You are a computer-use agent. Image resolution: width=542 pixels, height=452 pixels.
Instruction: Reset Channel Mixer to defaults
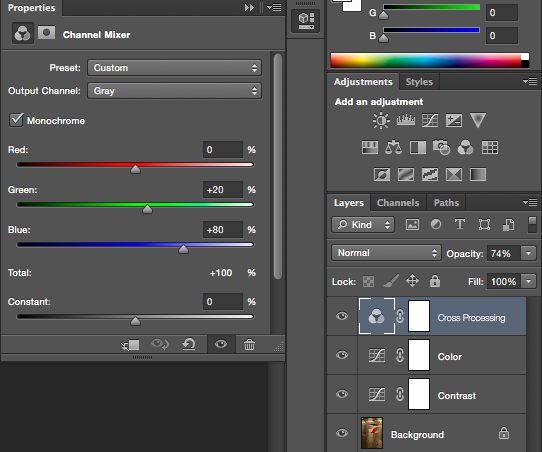[x=189, y=344]
